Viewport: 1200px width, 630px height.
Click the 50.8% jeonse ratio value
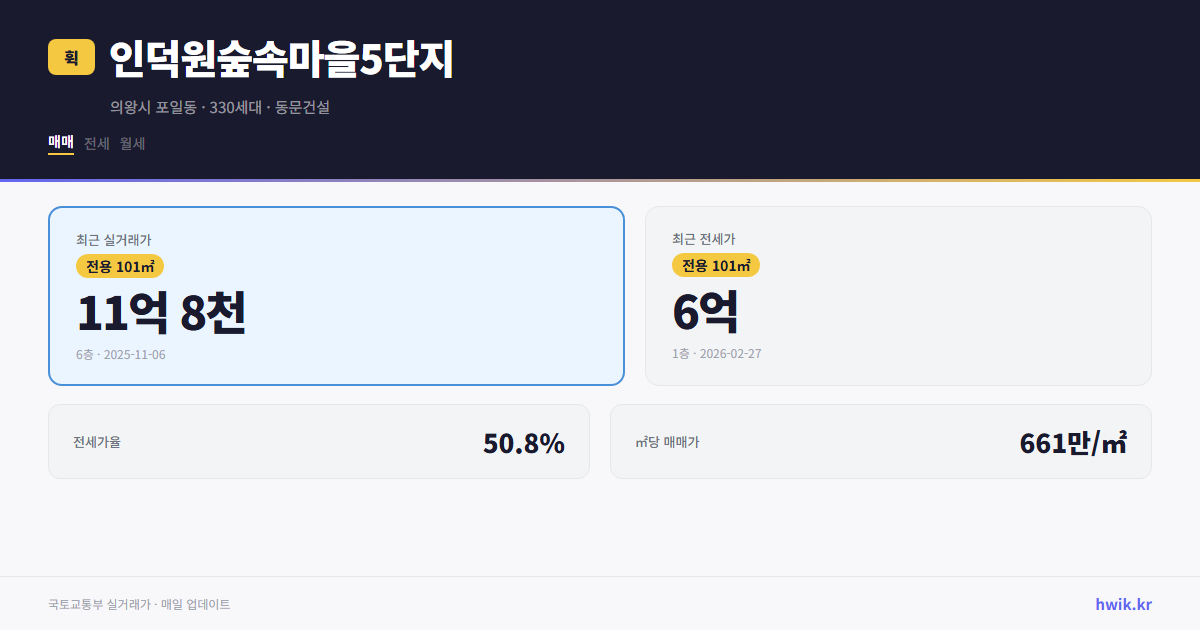pos(523,443)
